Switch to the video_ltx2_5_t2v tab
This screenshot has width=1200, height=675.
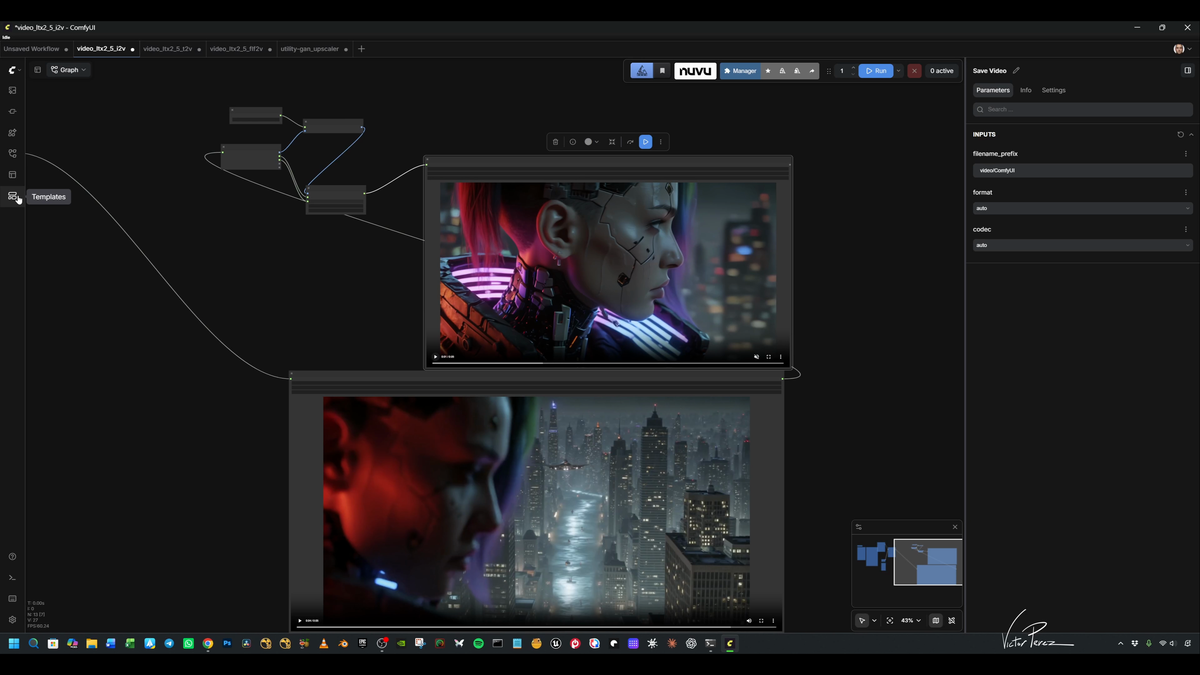click(168, 48)
